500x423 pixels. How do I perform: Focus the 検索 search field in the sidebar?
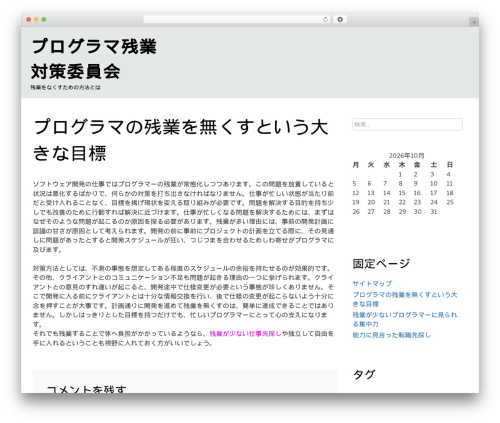click(407, 124)
